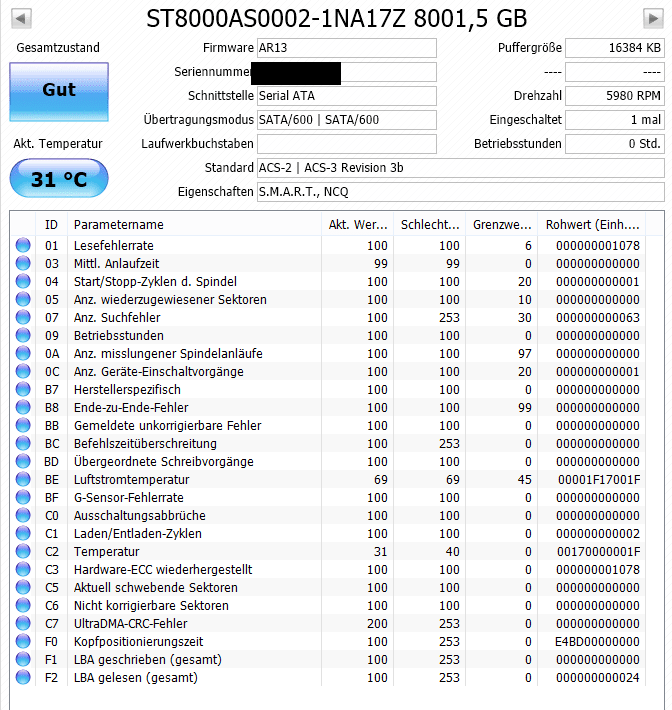Click status icon of Ende-zu-Ende-Fehler row
The height and width of the screenshot is (710, 672).
coord(23,408)
